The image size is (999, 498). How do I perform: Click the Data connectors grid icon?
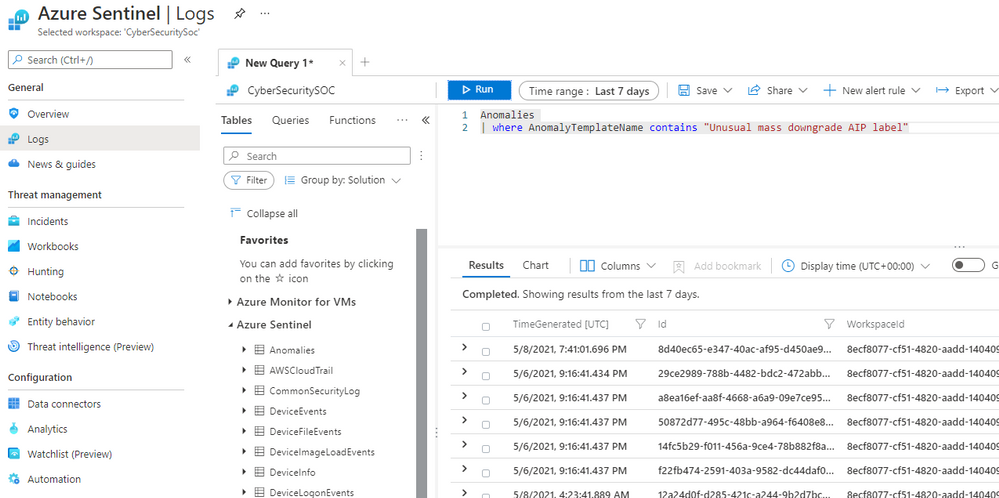pyautogui.click(x=14, y=404)
